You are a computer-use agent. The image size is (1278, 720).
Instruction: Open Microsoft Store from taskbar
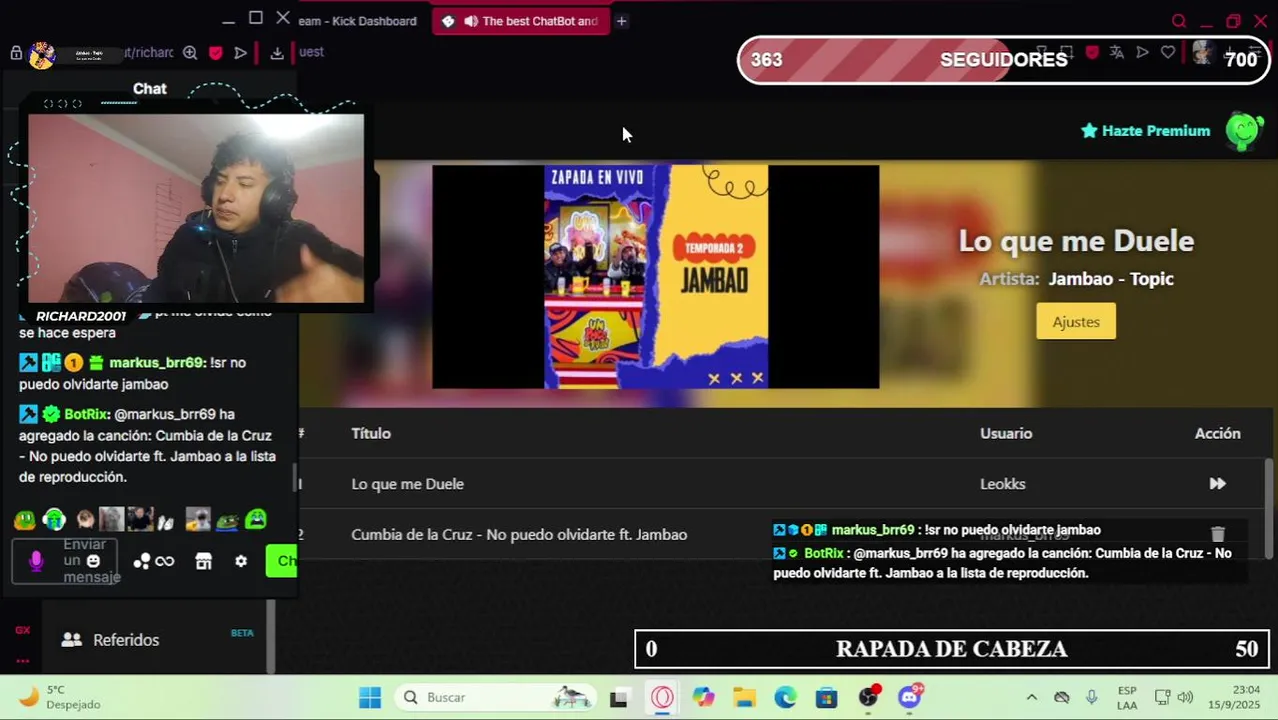coord(826,698)
